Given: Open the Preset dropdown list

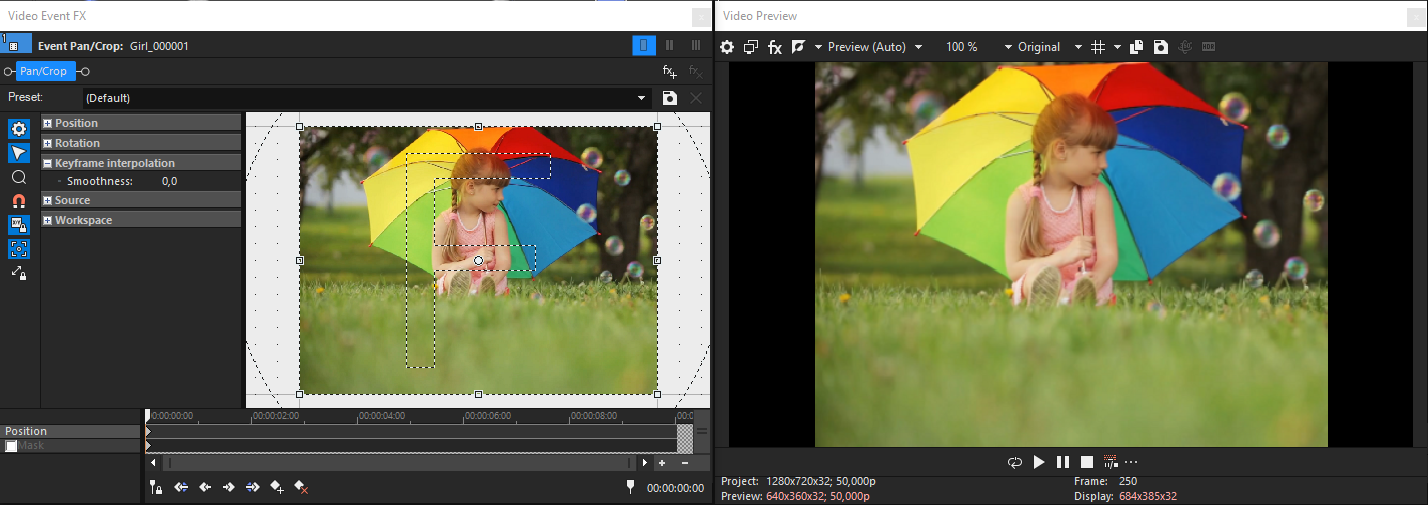Looking at the screenshot, I should pos(642,98).
